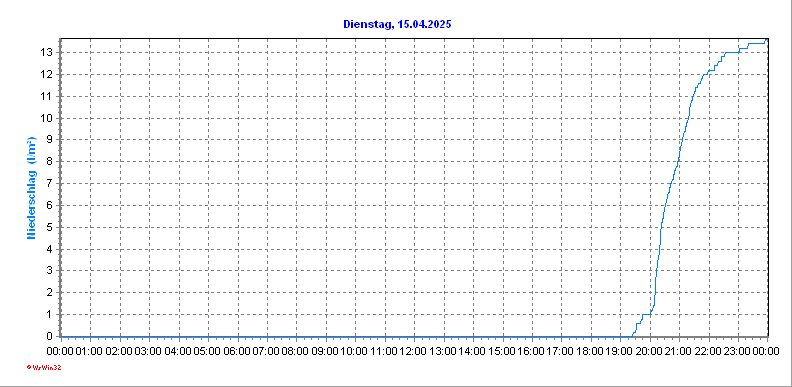Select the 12:00 time axis label
The height and width of the screenshot is (387, 792).
414,351
